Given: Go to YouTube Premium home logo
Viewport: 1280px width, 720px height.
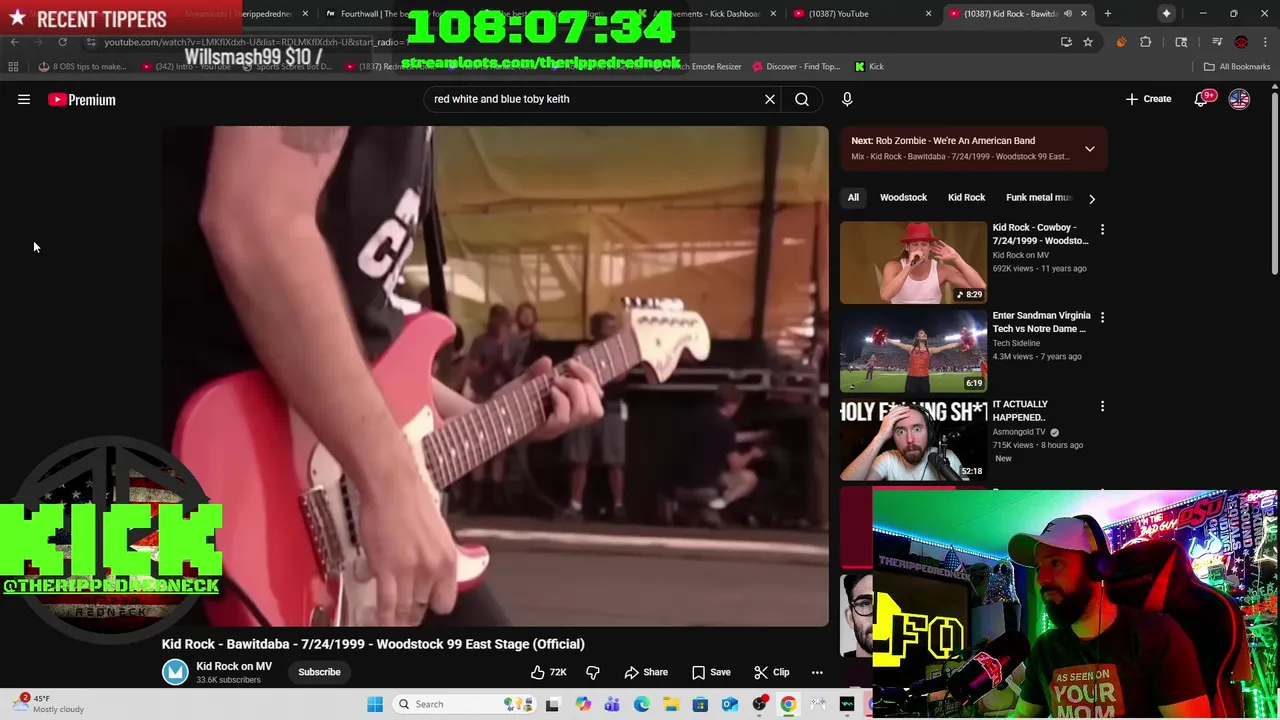Looking at the screenshot, I should click(x=82, y=99).
